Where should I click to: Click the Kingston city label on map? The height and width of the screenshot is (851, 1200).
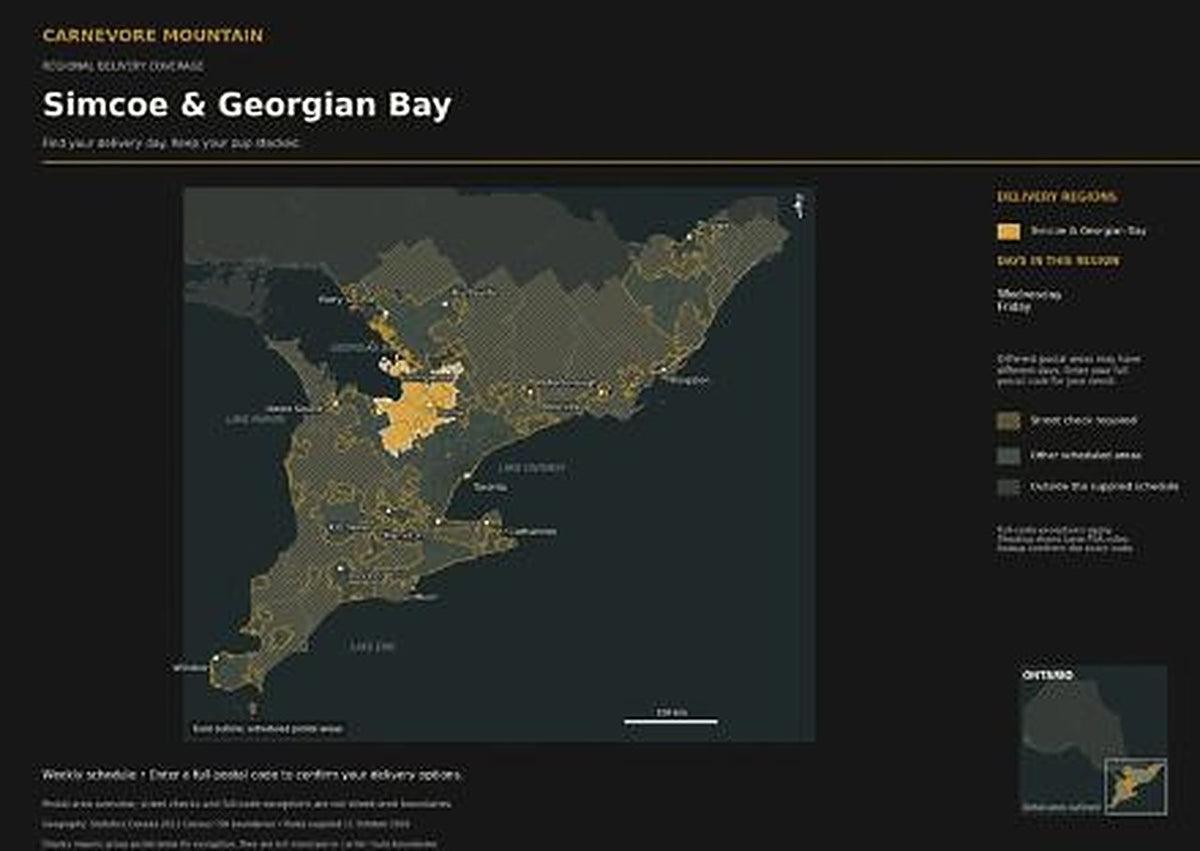click(689, 380)
